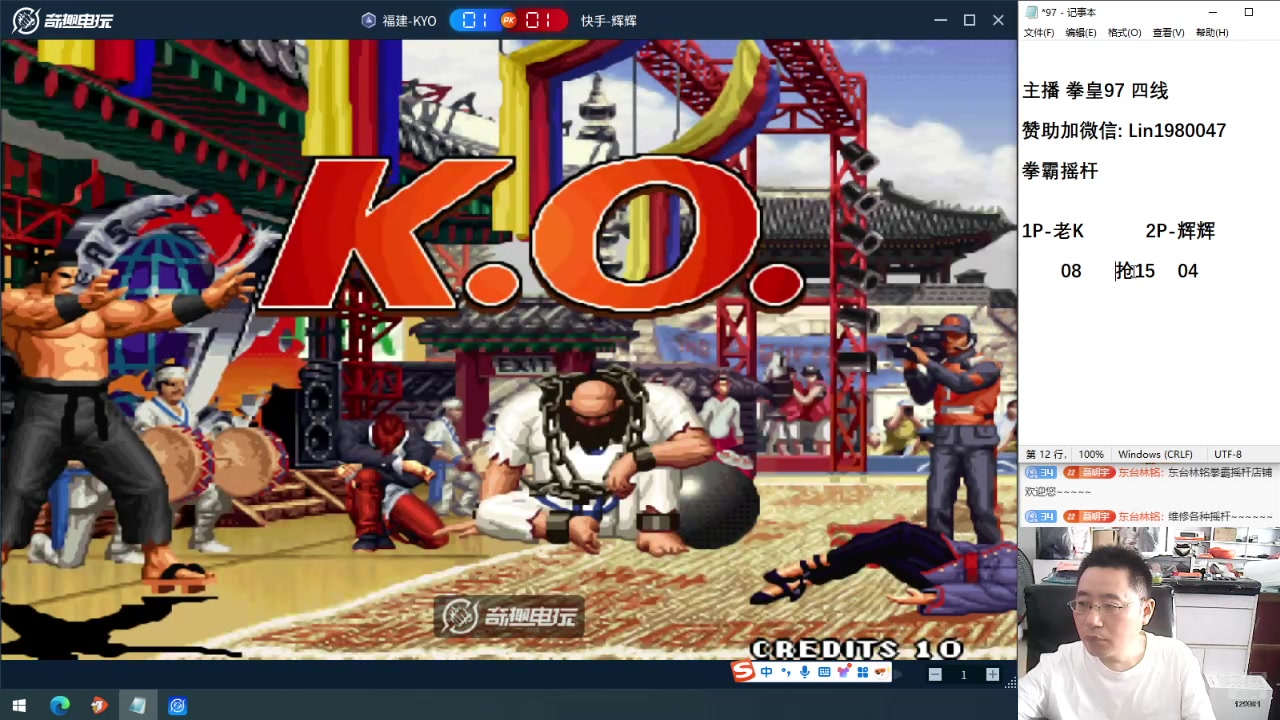Click the text 2P-辉辉 in Notepad
Image resolution: width=1280 pixels, height=720 pixels.
tap(1180, 231)
